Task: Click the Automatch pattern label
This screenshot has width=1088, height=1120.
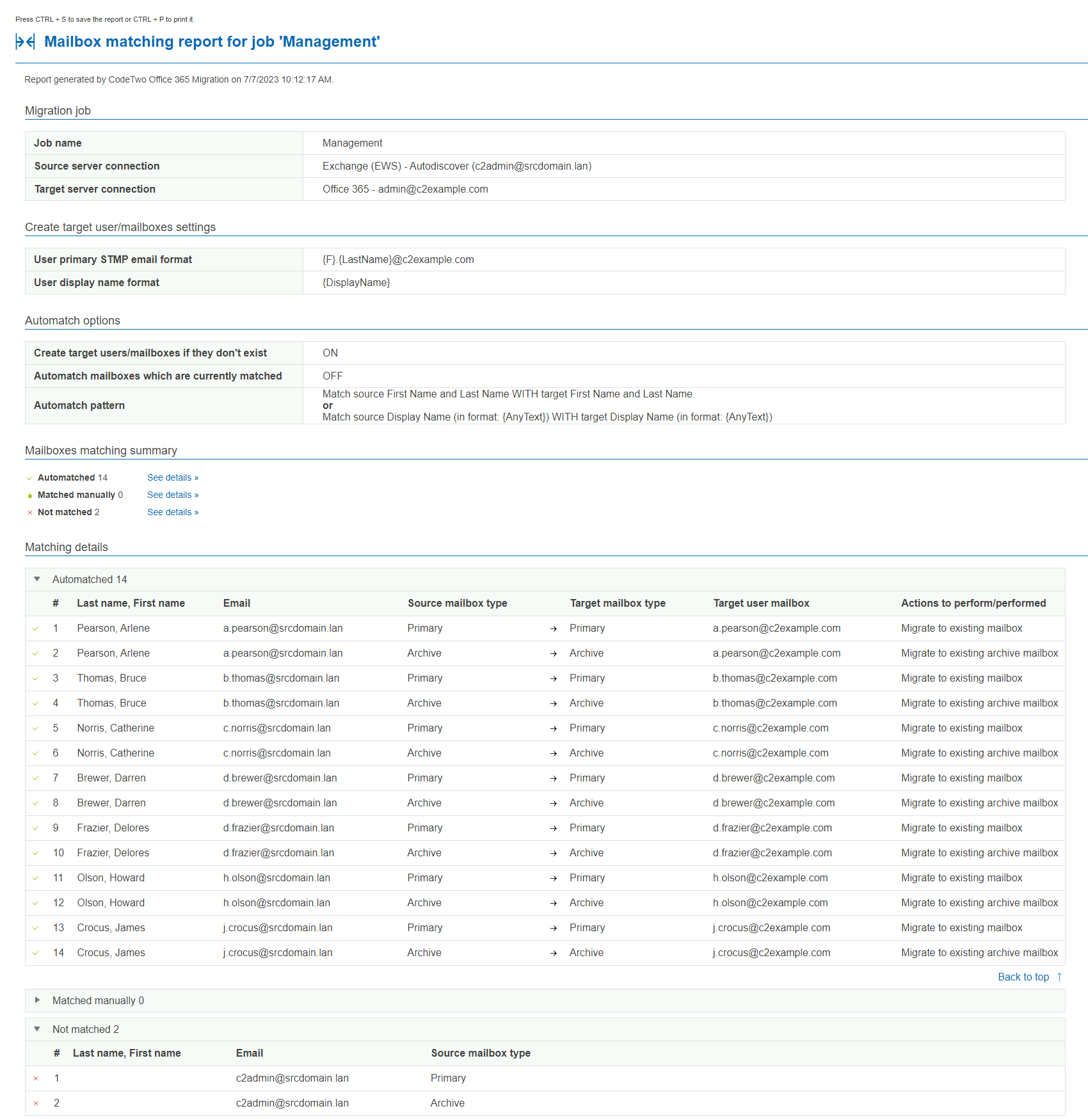Action: pos(79,406)
